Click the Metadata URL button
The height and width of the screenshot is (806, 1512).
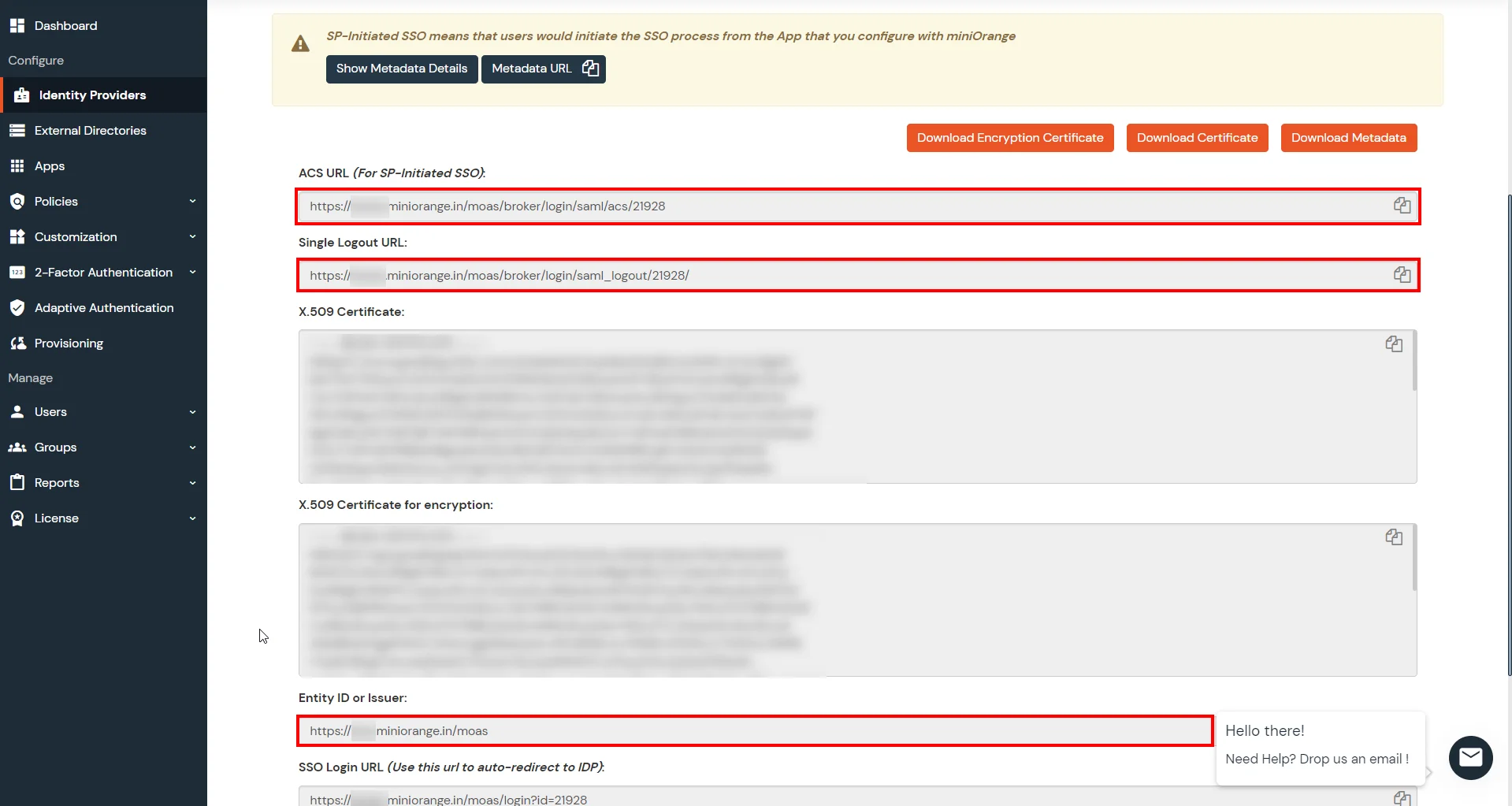[x=544, y=69]
